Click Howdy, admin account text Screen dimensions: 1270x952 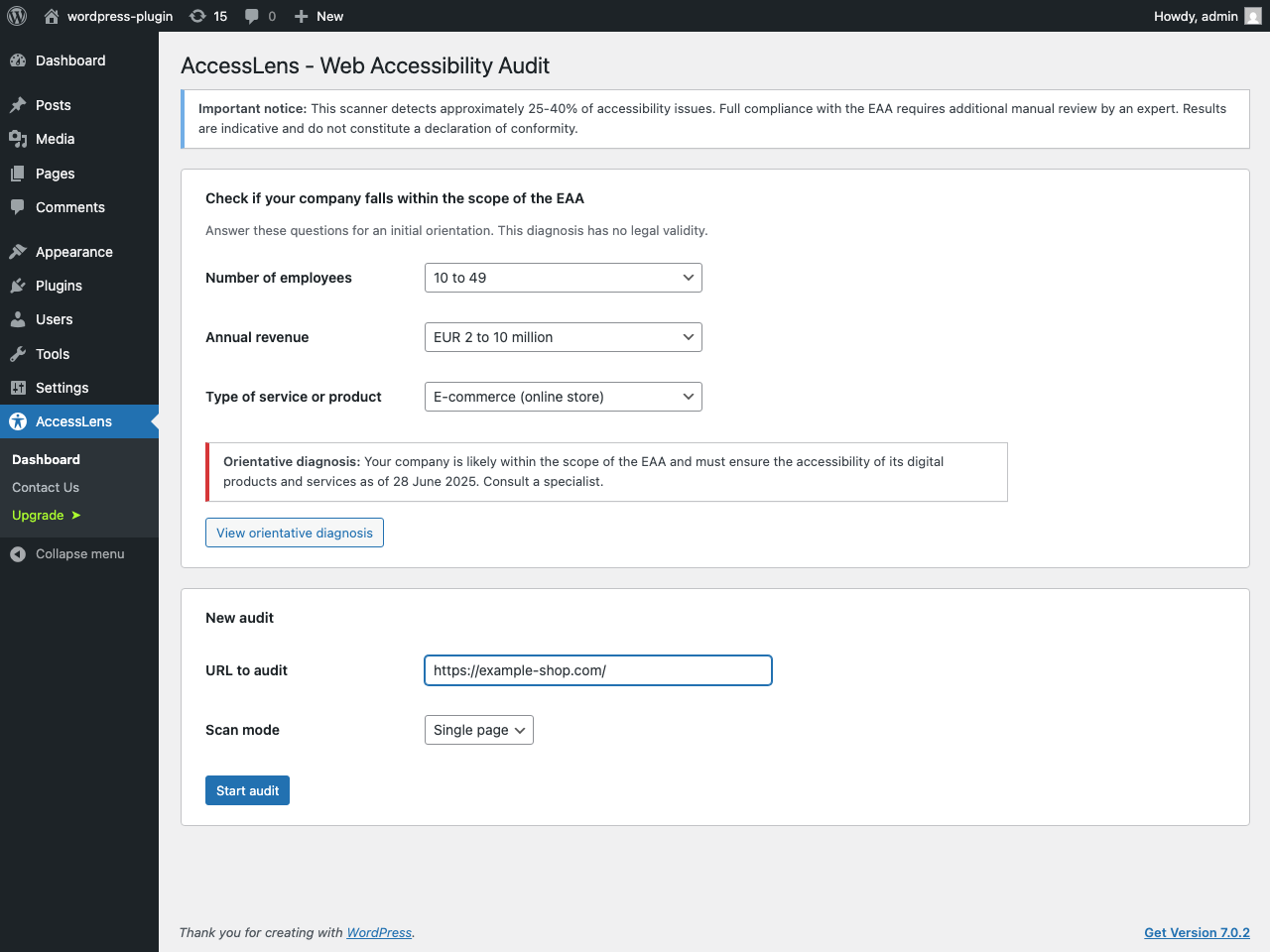point(1196,16)
